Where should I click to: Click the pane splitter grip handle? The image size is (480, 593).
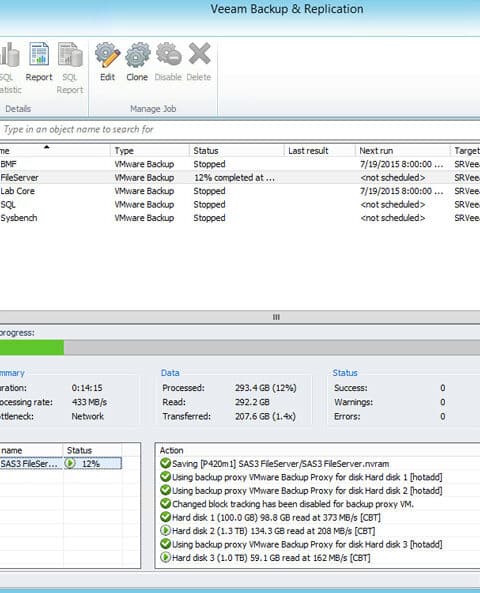(x=276, y=317)
